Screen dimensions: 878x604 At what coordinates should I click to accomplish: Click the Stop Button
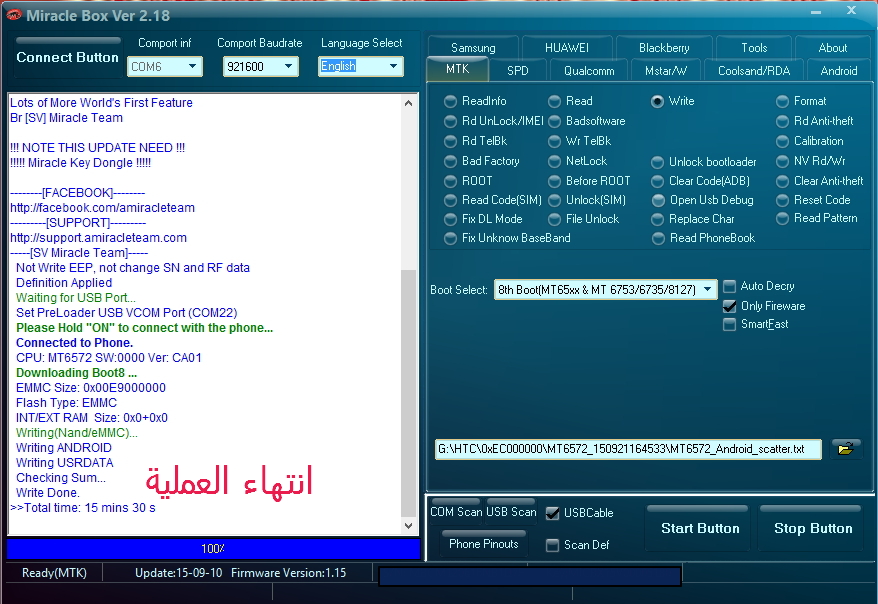[813, 528]
